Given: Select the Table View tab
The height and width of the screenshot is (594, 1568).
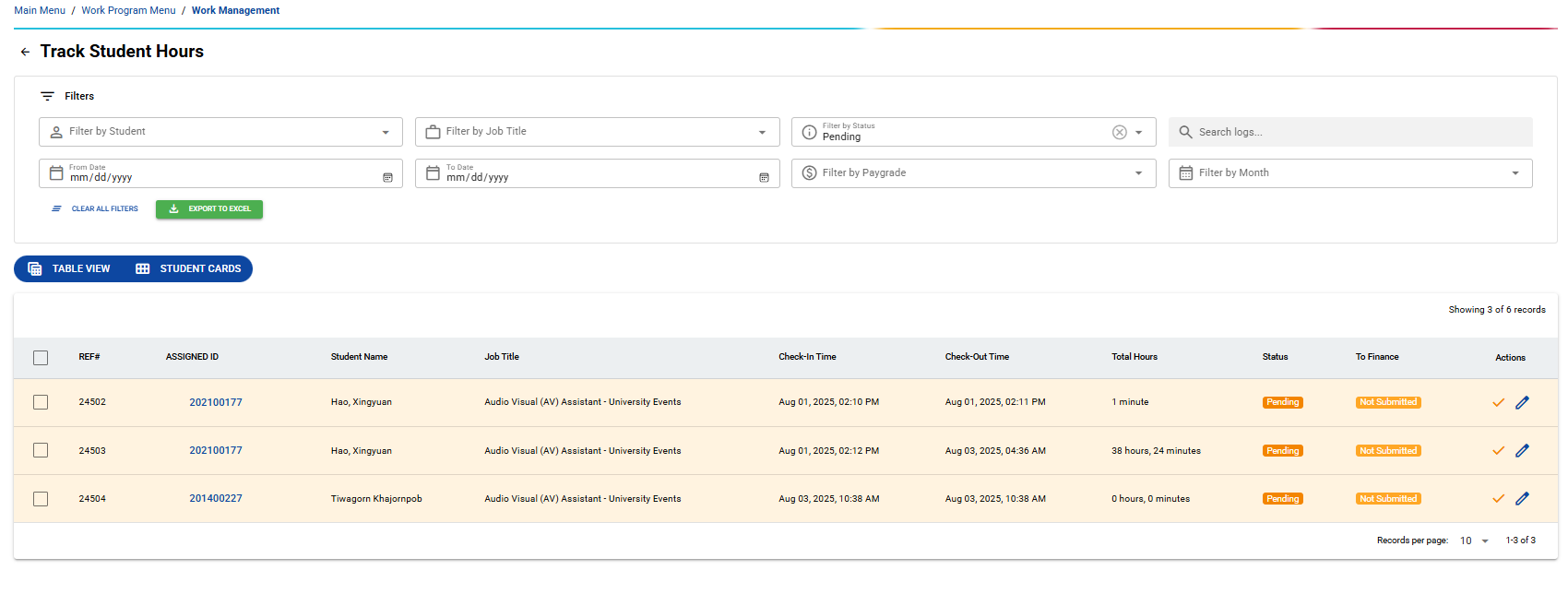Looking at the screenshot, I should click(70, 269).
